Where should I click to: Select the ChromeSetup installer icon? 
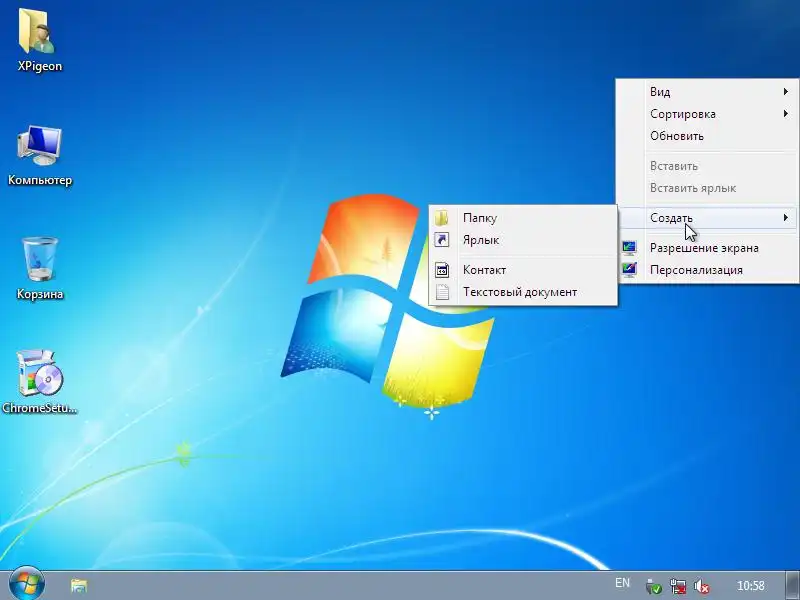tap(39, 373)
